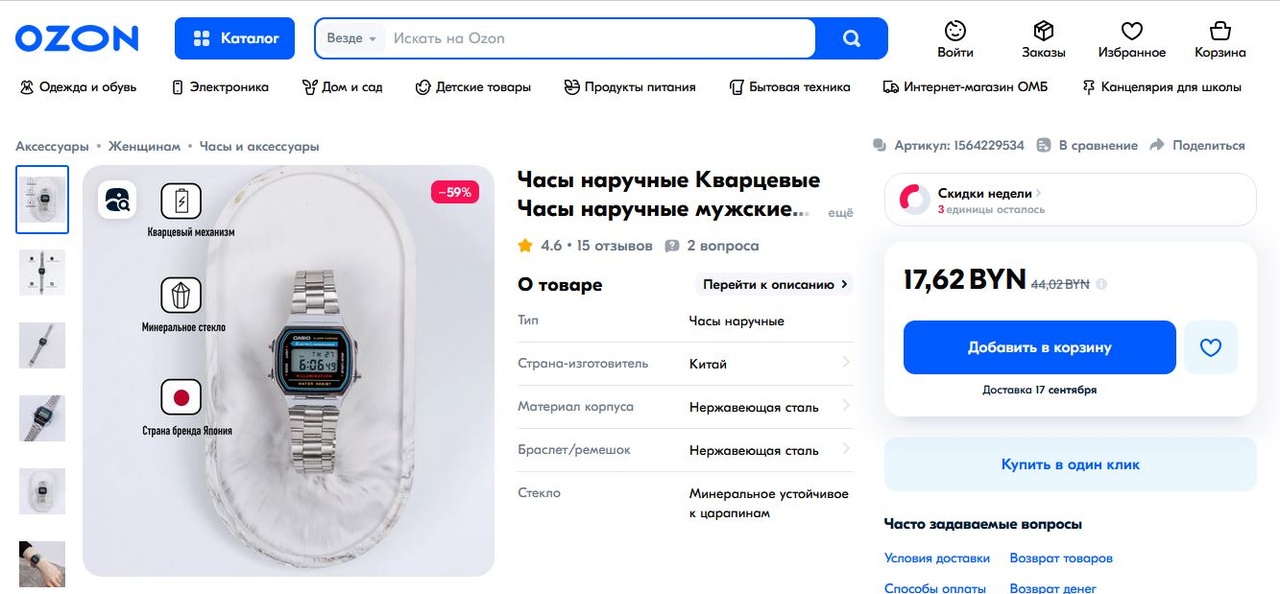
Task: Open the Электроника category menu
Action: (x=220, y=87)
